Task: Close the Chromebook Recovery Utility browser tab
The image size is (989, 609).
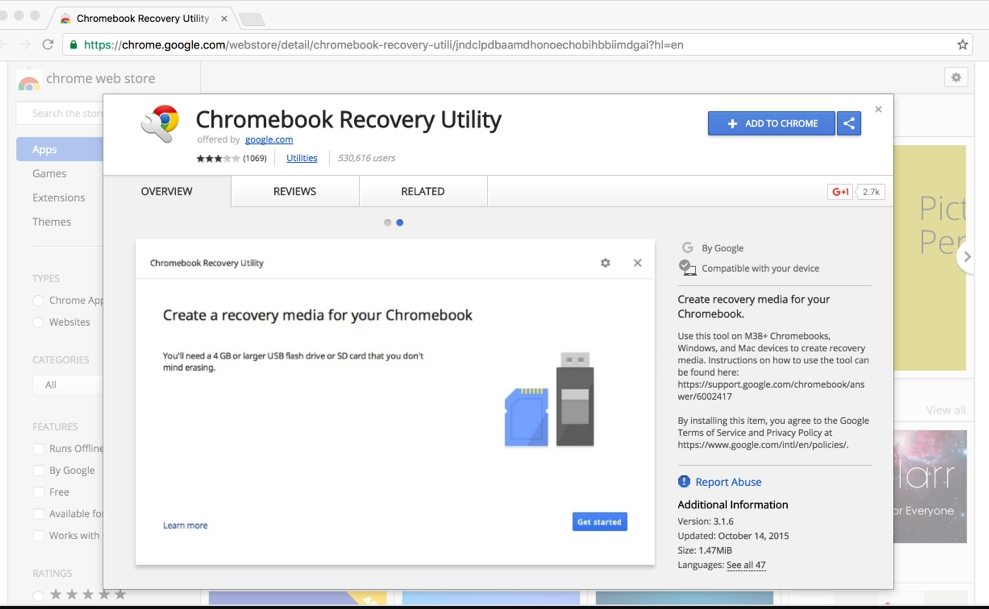Action: [x=224, y=18]
